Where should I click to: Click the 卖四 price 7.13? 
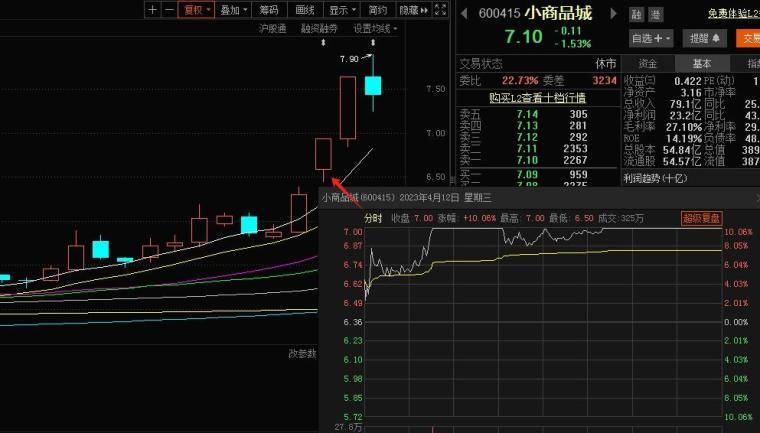[527, 126]
